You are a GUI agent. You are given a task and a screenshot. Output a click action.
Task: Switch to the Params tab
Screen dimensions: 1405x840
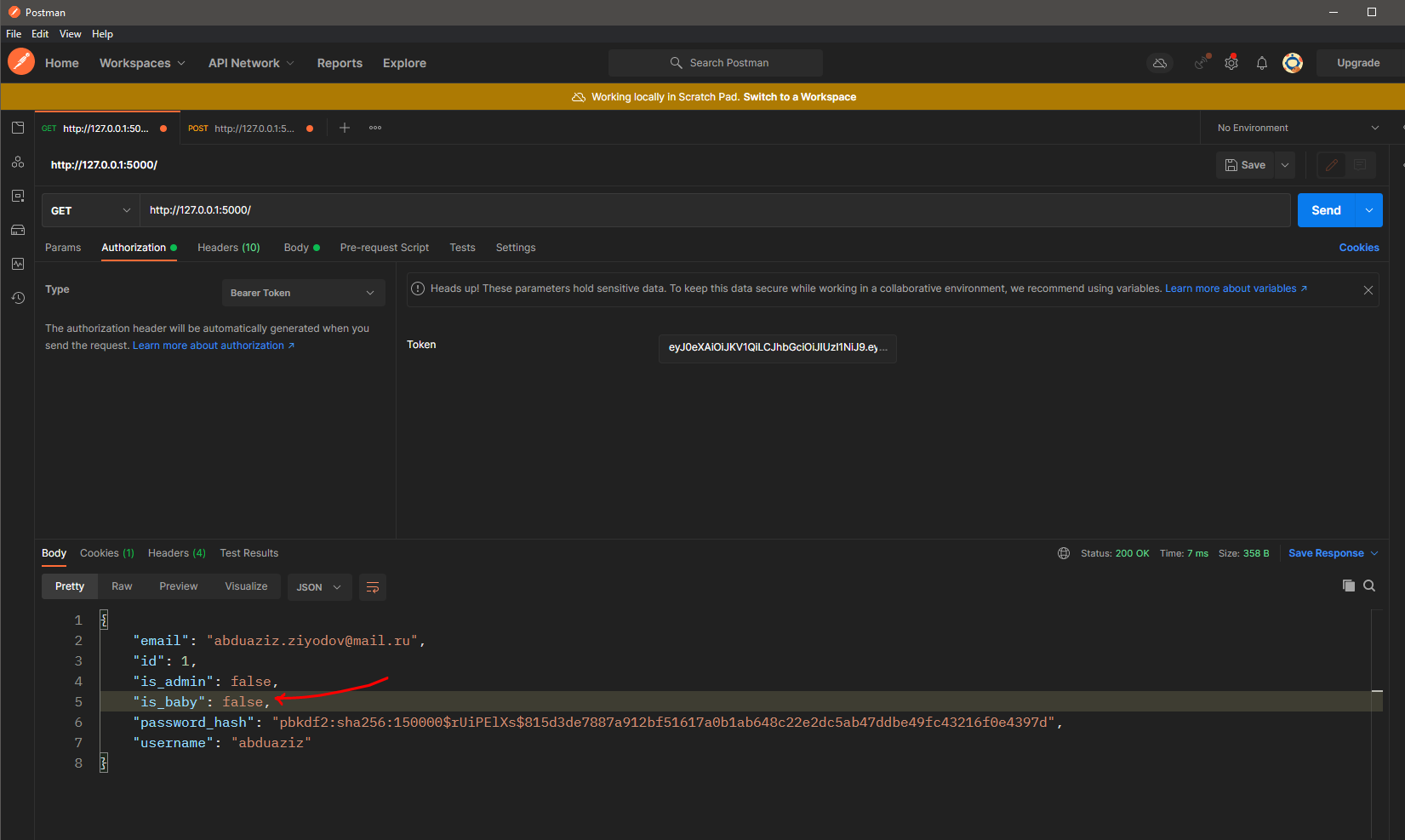click(63, 248)
